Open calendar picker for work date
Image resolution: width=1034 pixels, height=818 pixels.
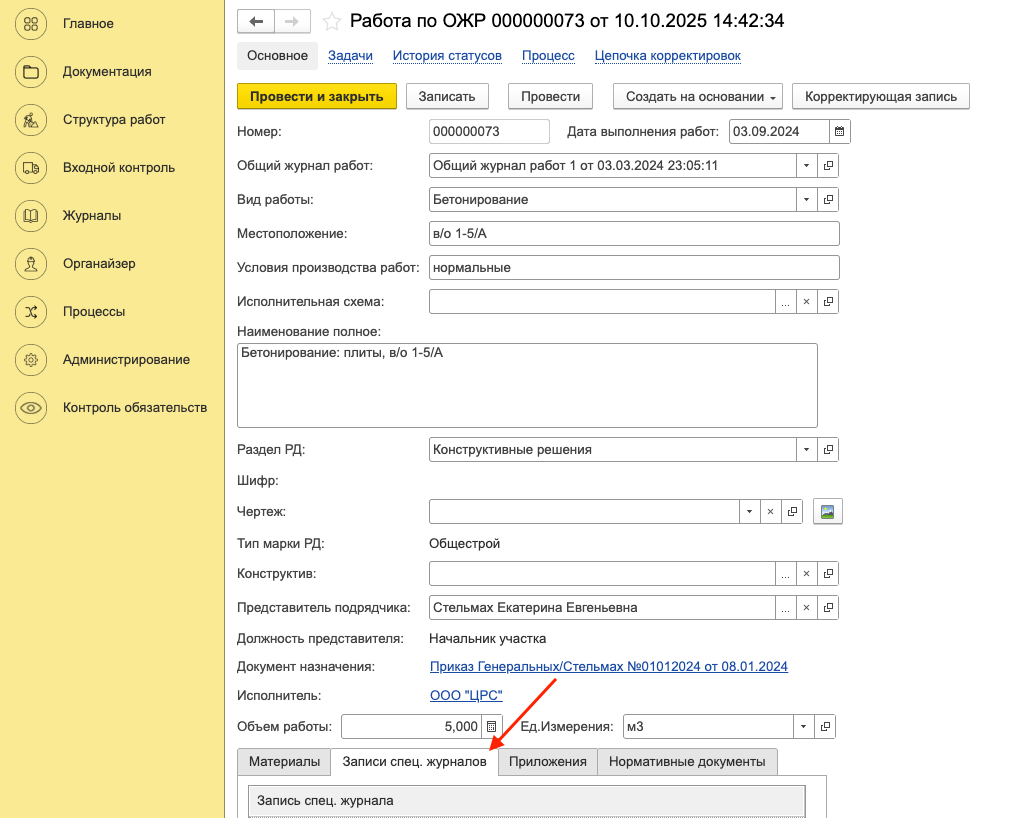[840, 131]
